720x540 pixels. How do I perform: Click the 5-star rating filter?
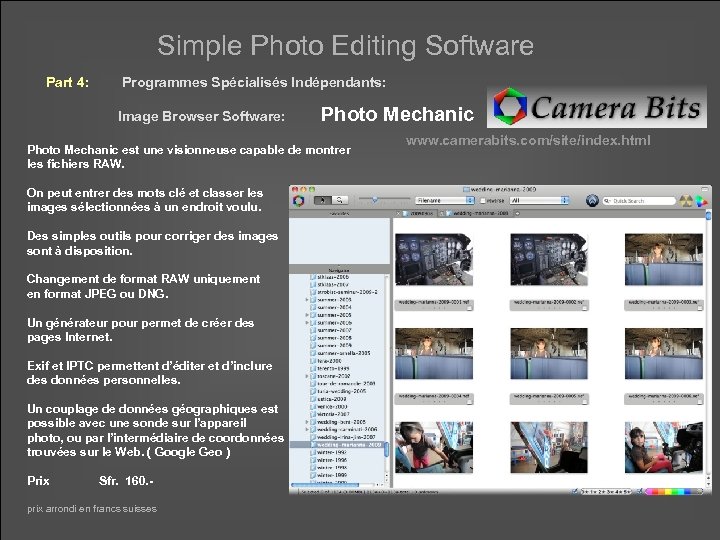coord(629,491)
